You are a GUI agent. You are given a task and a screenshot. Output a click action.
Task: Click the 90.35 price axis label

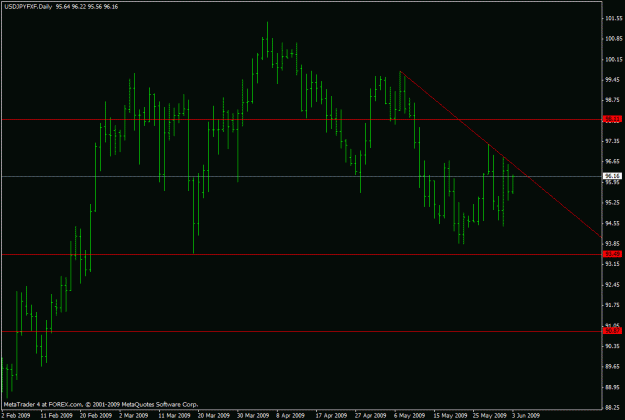pyautogui.click(x=614, y=346)
